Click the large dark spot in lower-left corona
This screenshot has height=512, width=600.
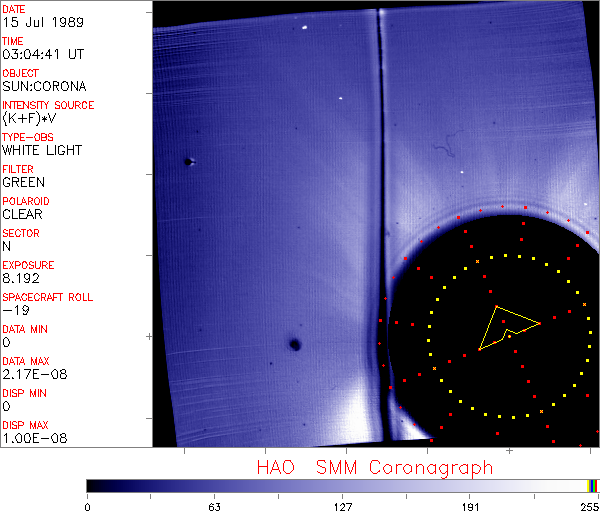[x=295, y=345]
